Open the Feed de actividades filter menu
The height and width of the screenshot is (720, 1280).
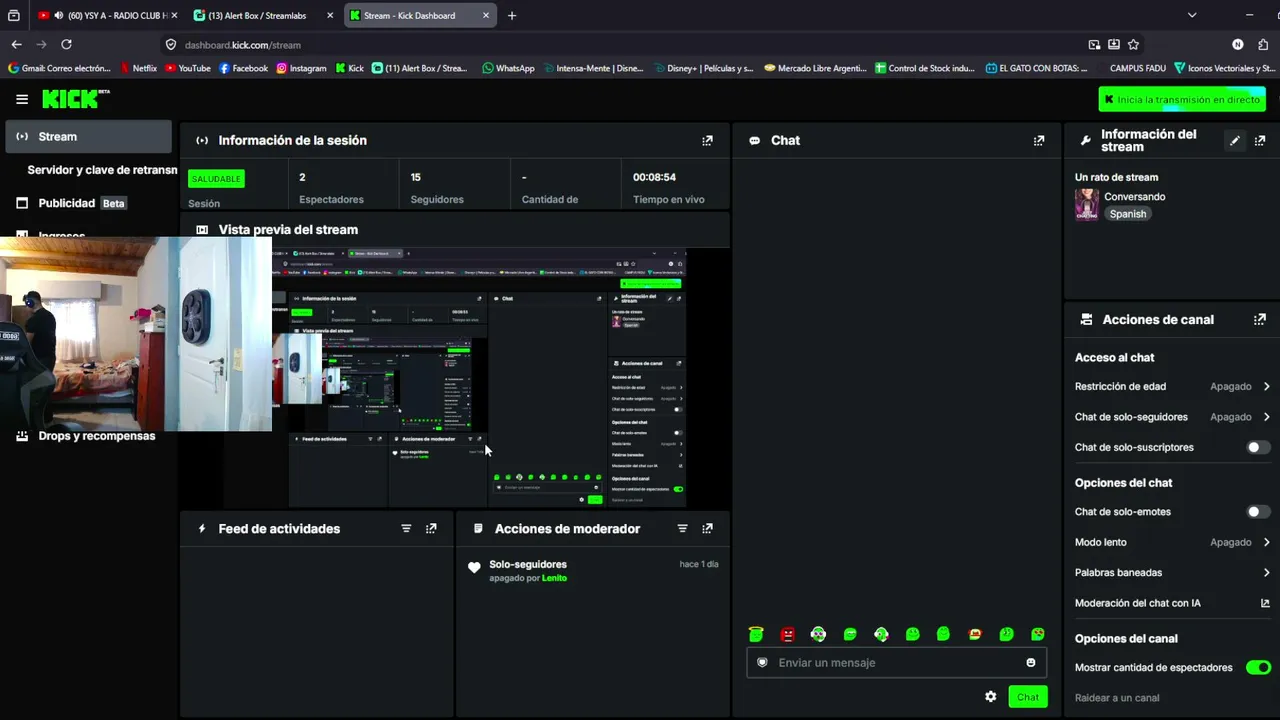pyautogui.click(x=406, y=529)
